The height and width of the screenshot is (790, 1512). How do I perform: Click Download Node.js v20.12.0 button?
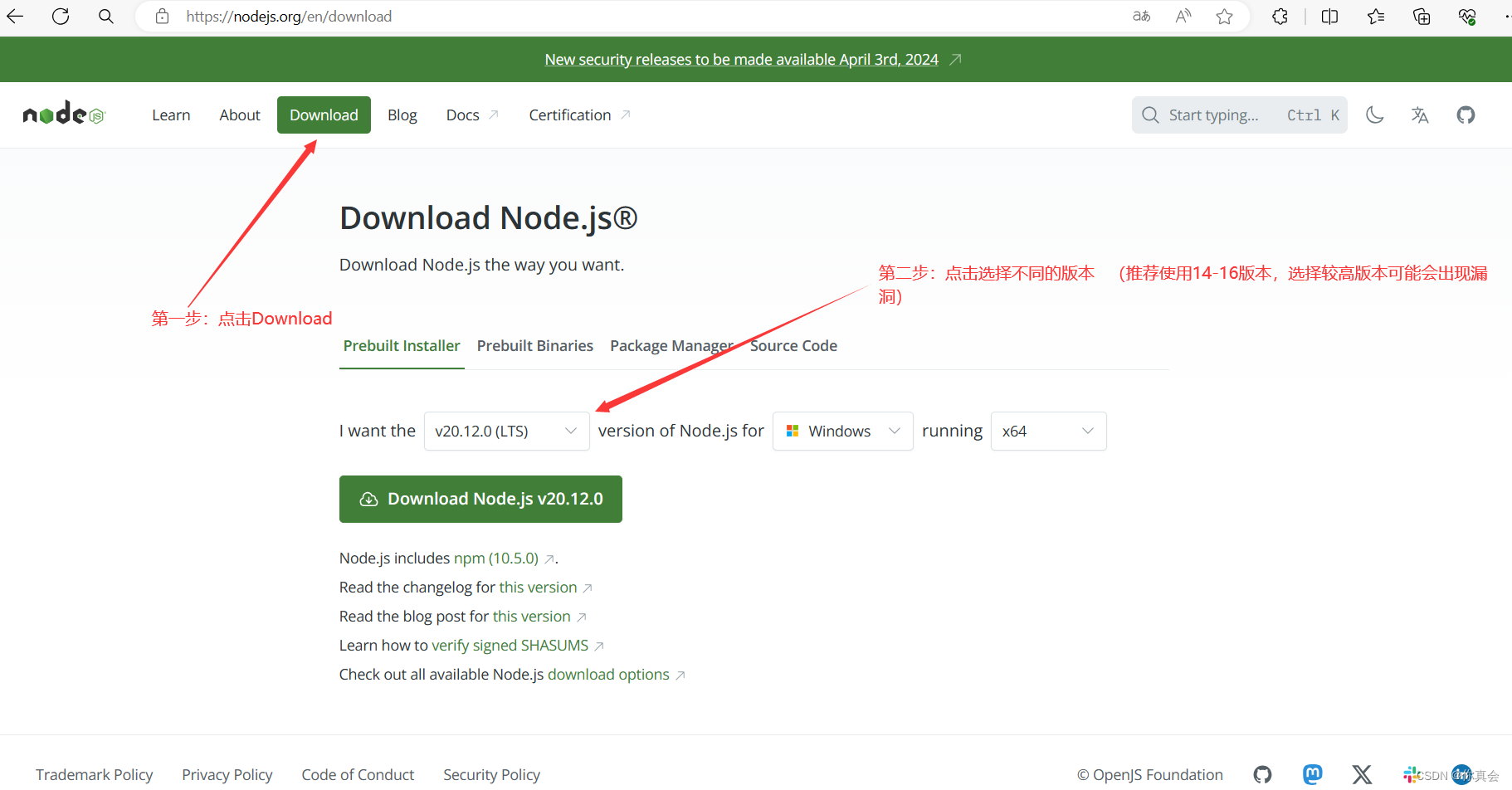[480, 499]
